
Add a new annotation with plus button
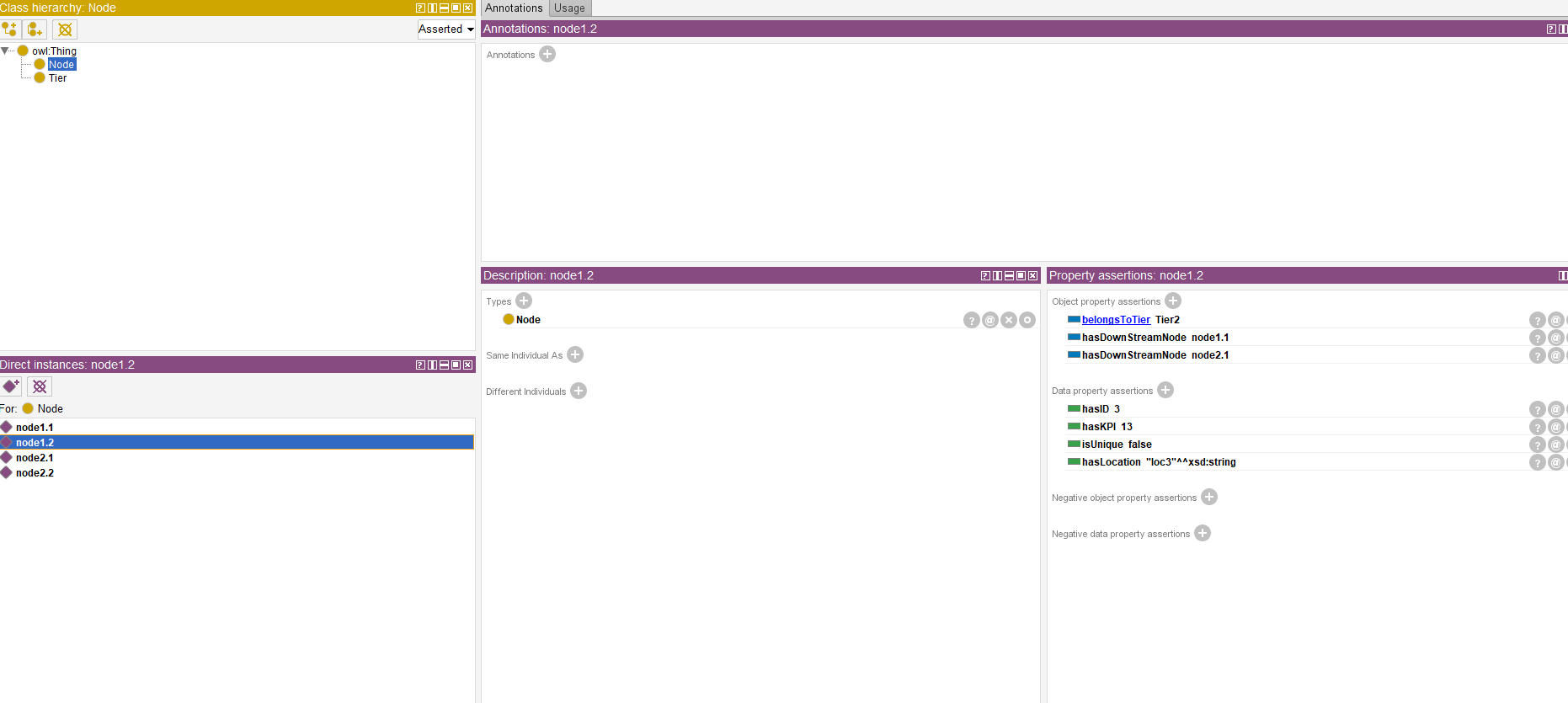coord(547,55)
